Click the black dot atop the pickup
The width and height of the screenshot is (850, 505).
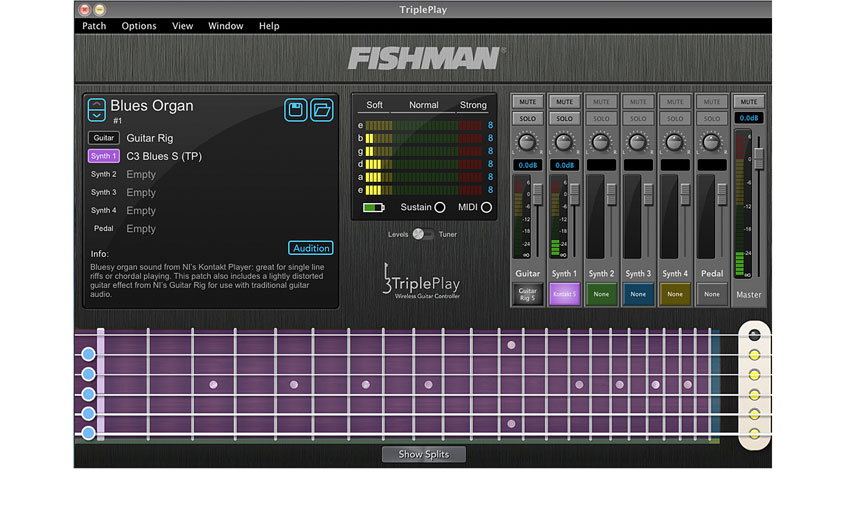(754, 335)
